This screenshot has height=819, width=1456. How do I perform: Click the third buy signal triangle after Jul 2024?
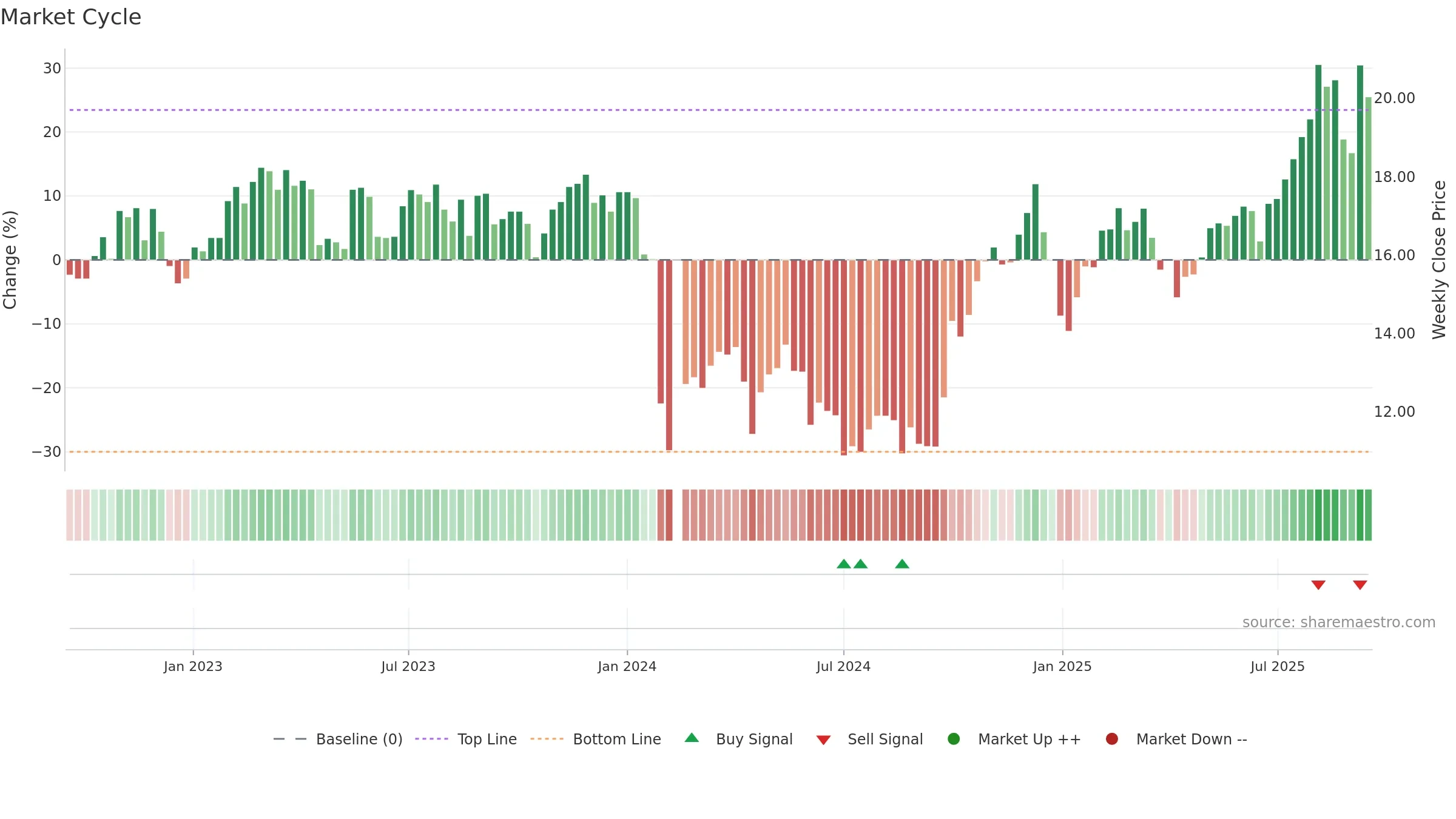click(x=902, y=564)
